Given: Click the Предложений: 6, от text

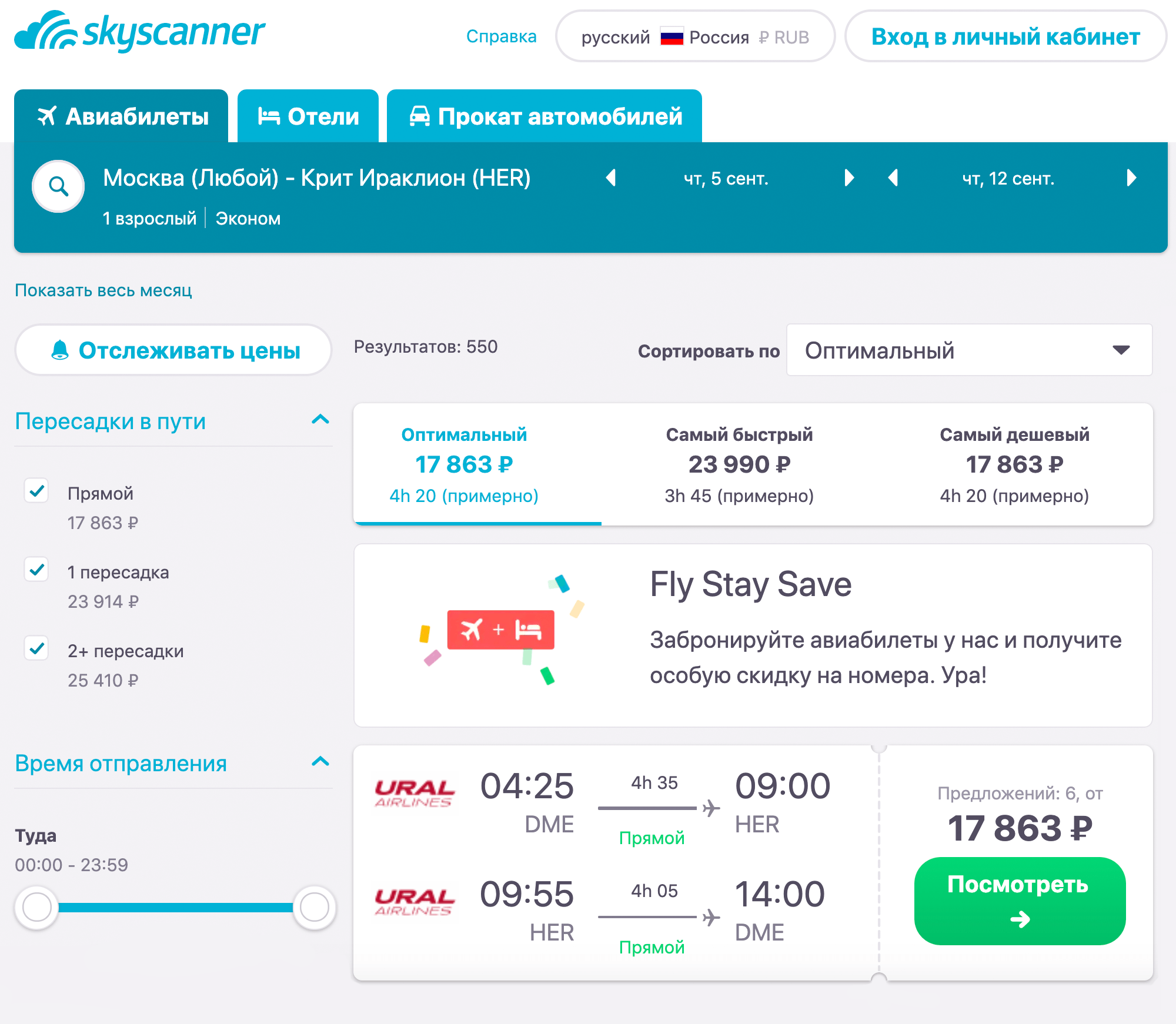Looking at the screenshot, I should pos(1020,794).
